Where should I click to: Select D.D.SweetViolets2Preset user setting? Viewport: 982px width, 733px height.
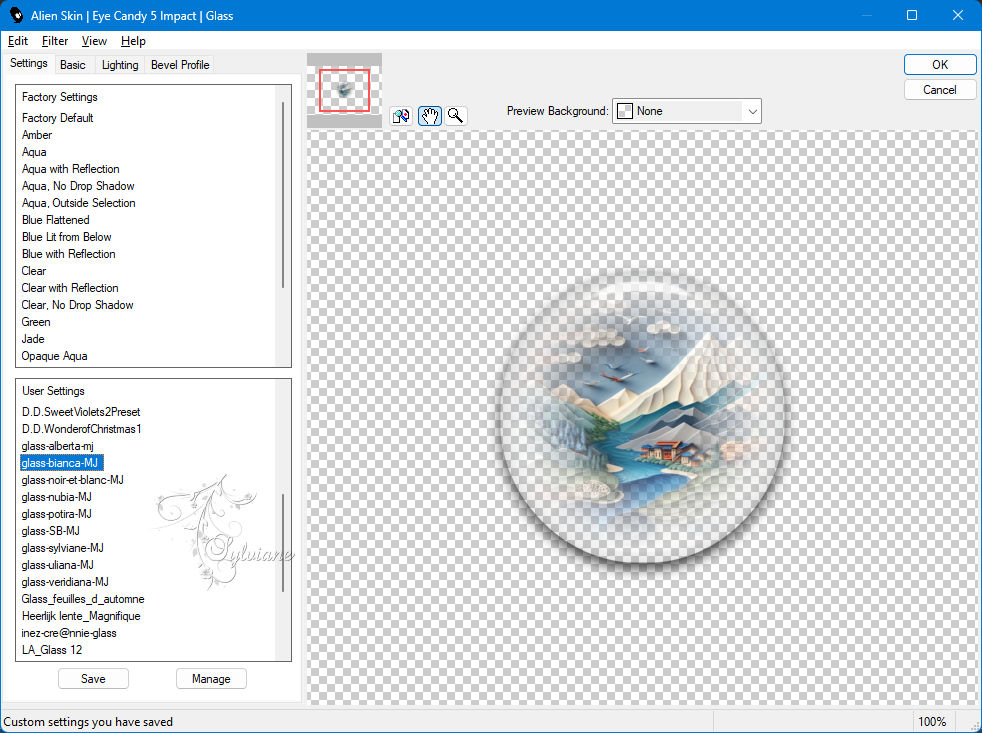click(x=81, y=412)
